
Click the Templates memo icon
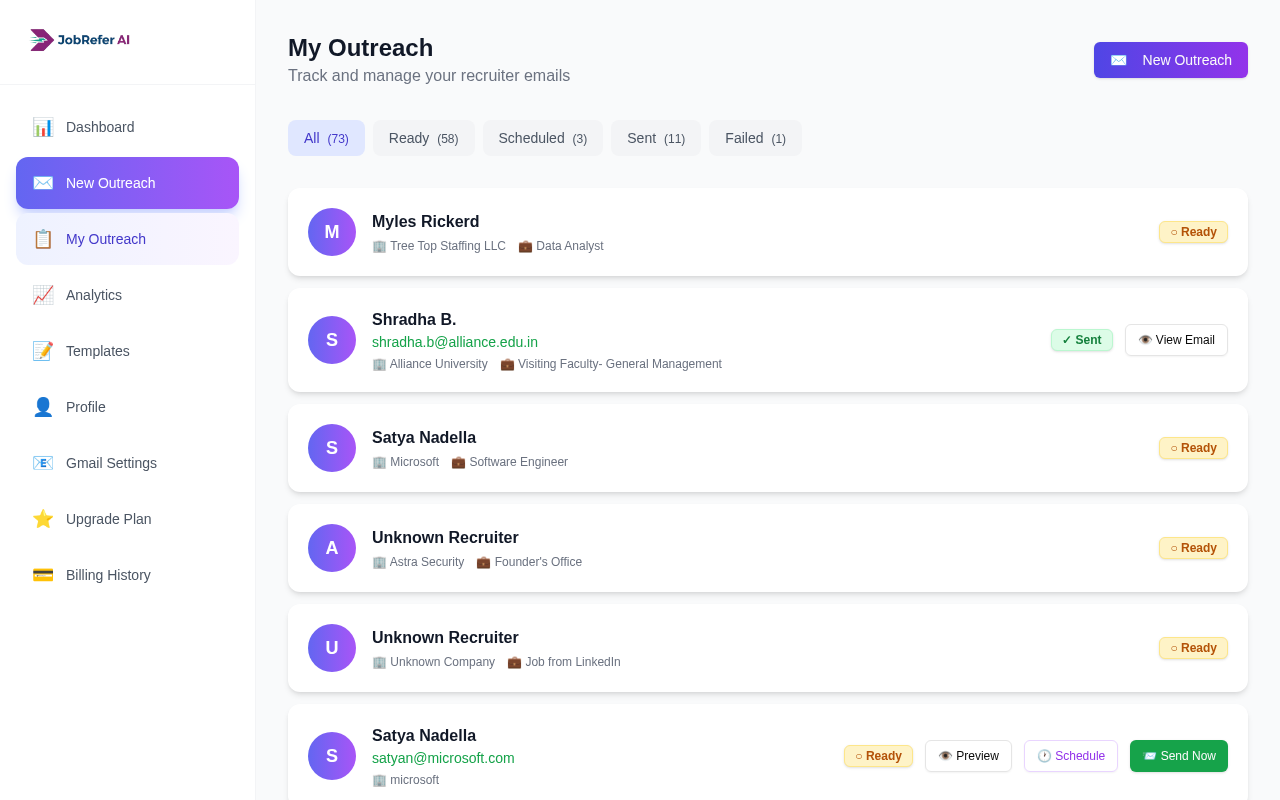[43, 351]
